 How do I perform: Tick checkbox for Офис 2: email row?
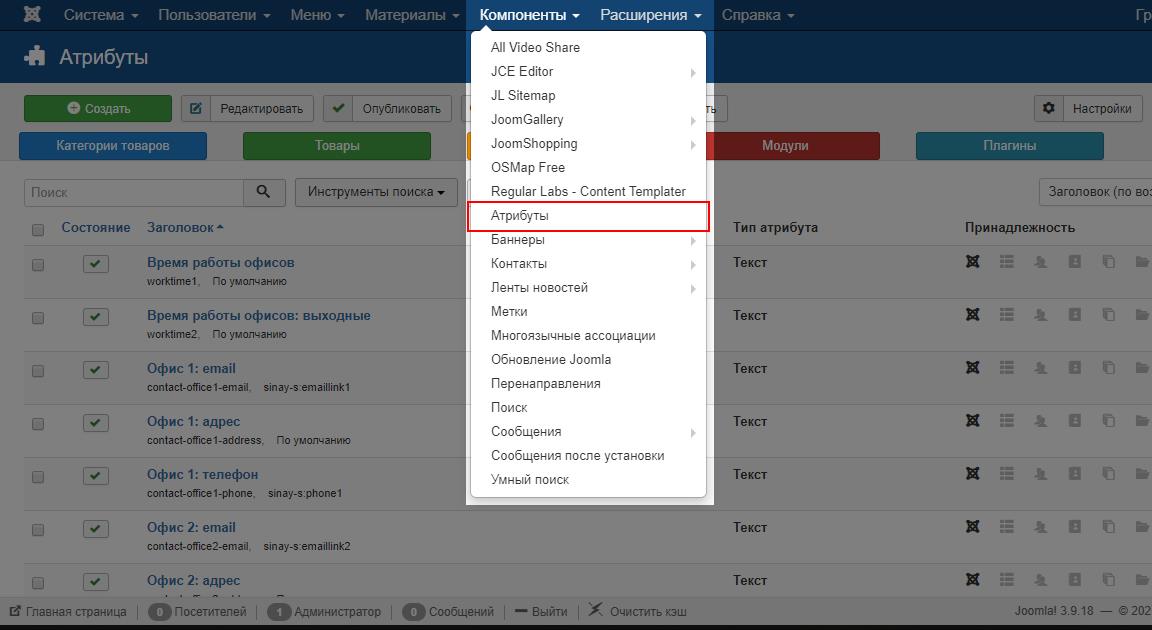coord(38,530)
